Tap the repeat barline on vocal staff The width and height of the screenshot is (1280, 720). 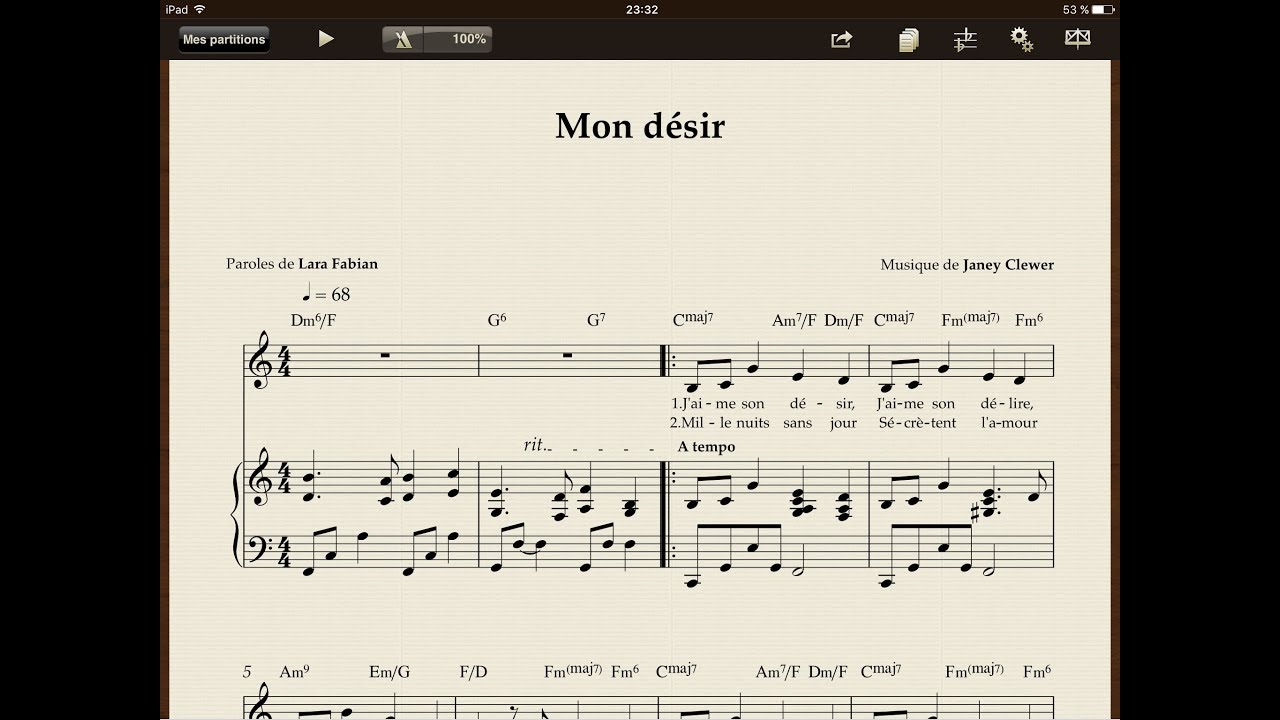tap(666, 361)
